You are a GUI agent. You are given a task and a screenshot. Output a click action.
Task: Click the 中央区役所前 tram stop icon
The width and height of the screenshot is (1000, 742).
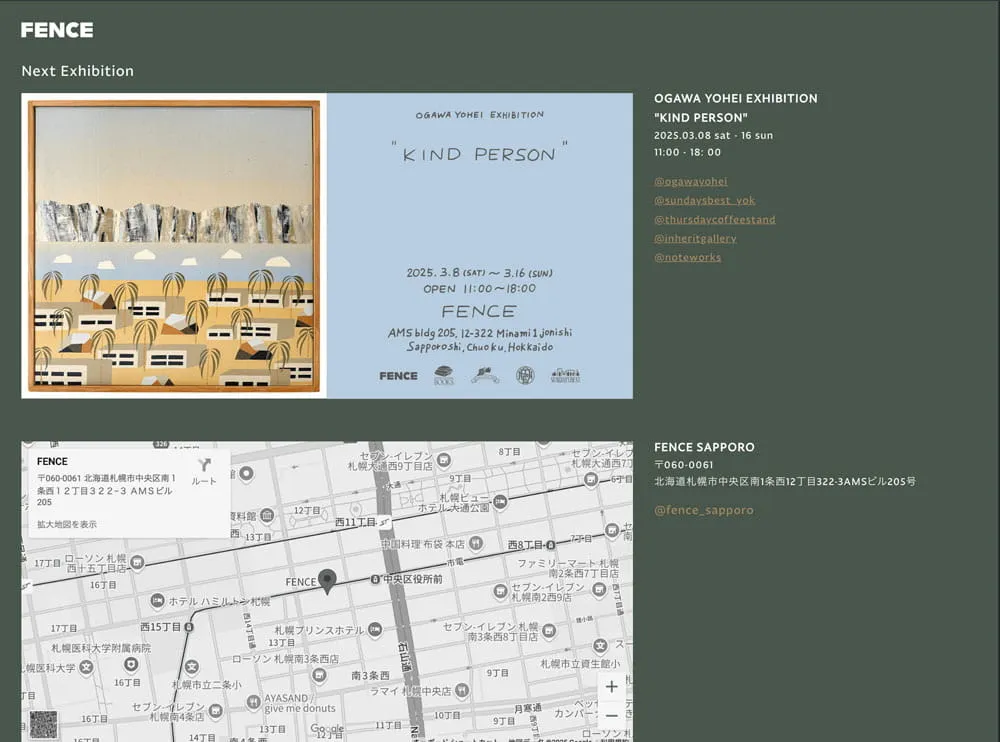pyautogui.click(x=375, y=580)
